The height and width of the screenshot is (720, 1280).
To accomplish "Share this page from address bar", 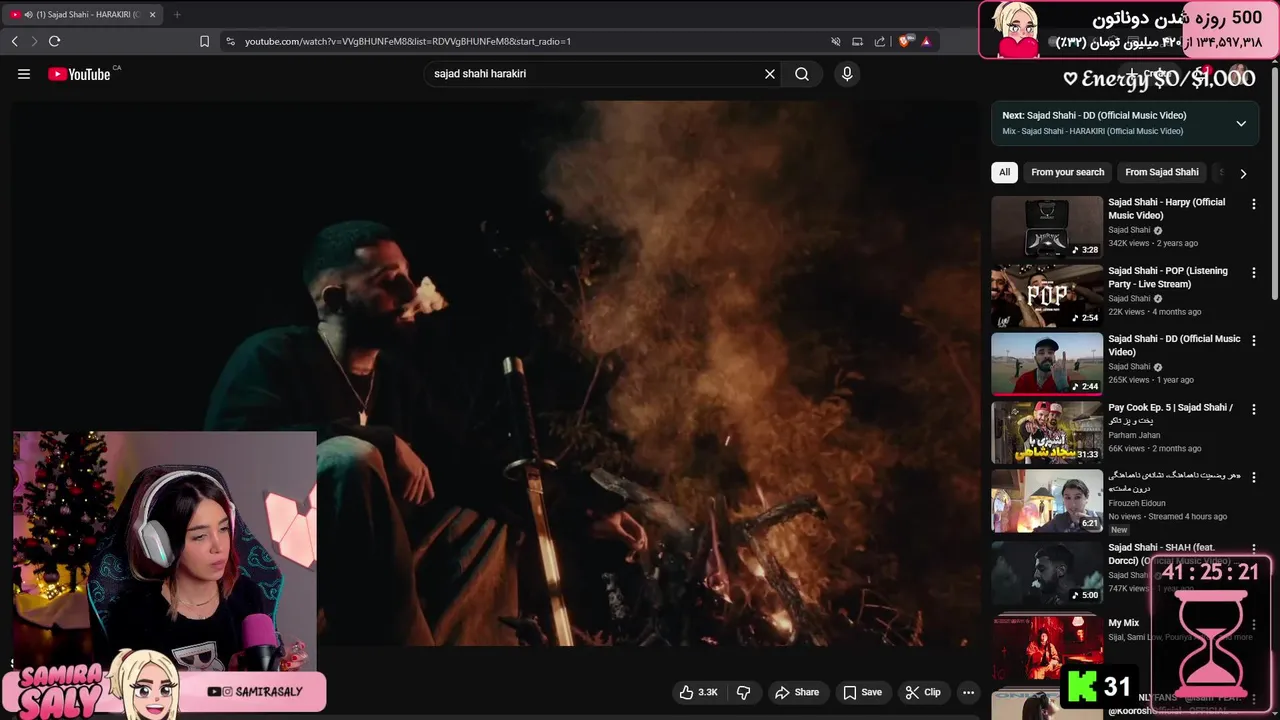I will [880, 41].
